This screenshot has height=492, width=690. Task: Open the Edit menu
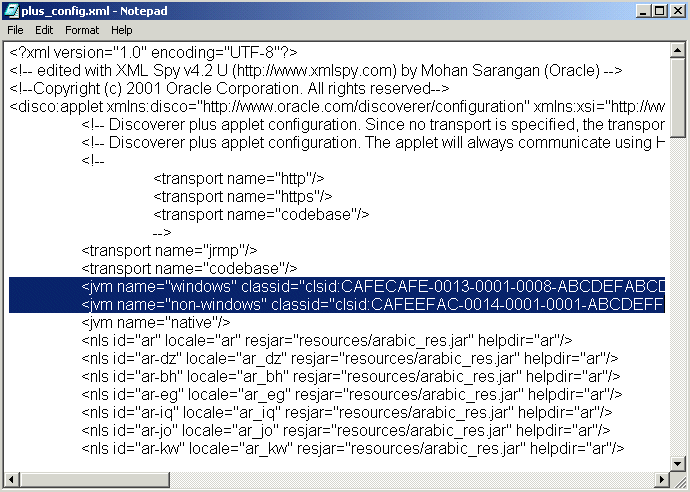click(44, 30)
